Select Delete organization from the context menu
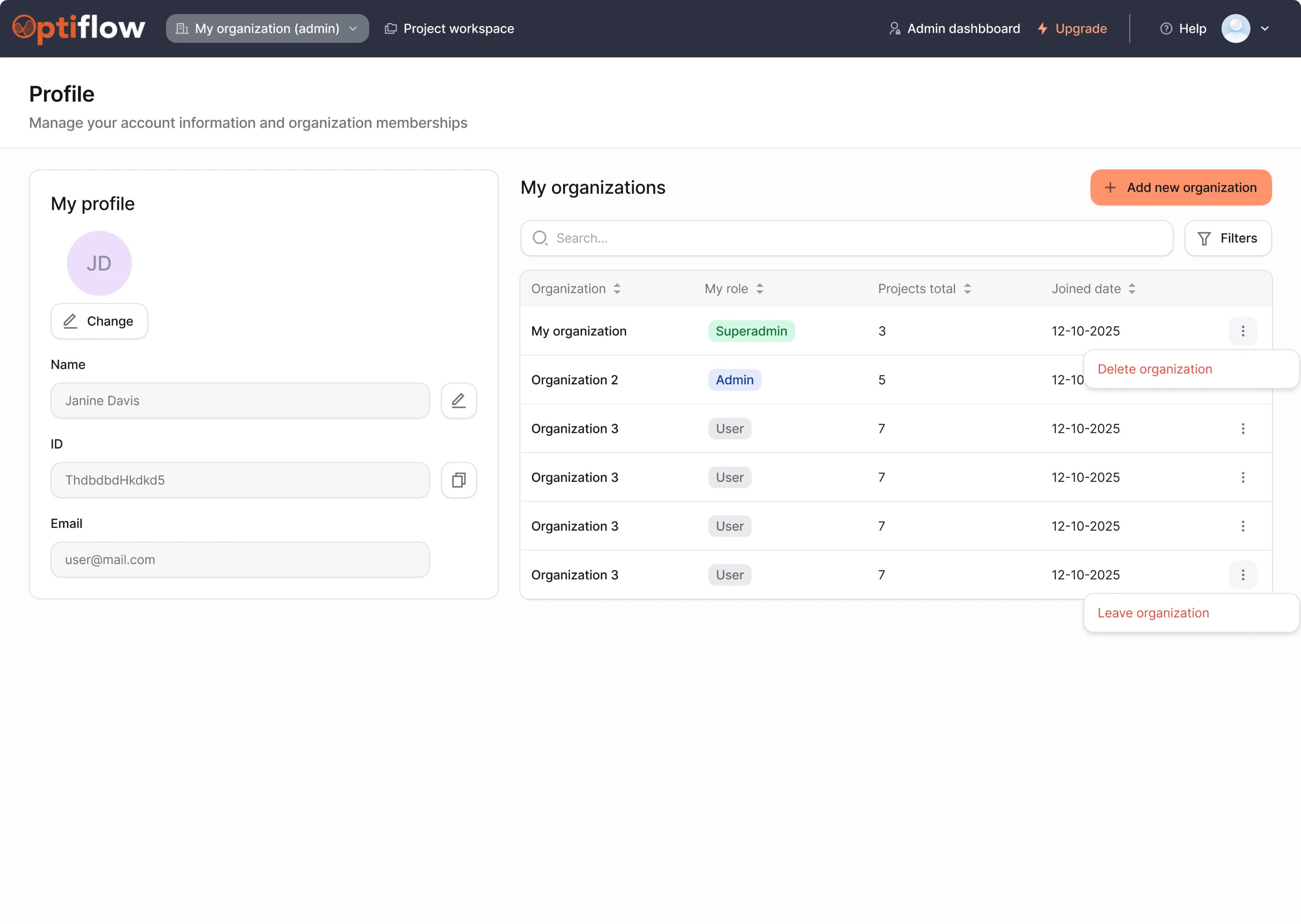 1155,369
